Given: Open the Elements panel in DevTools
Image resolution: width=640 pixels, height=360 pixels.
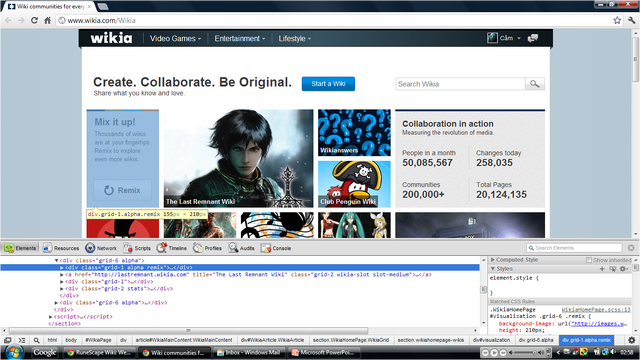Looking at the screenshot, I should [20, 248].
